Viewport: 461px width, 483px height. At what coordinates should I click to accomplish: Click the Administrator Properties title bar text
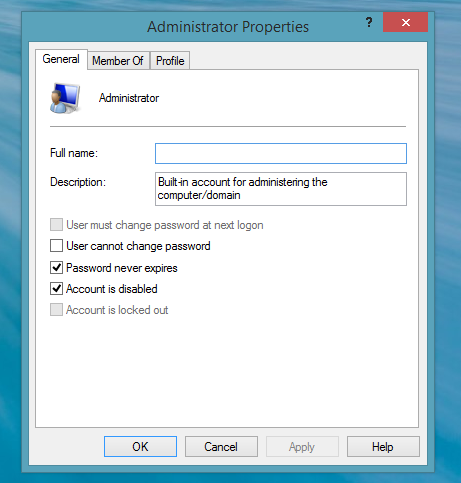tap(228, 27)
